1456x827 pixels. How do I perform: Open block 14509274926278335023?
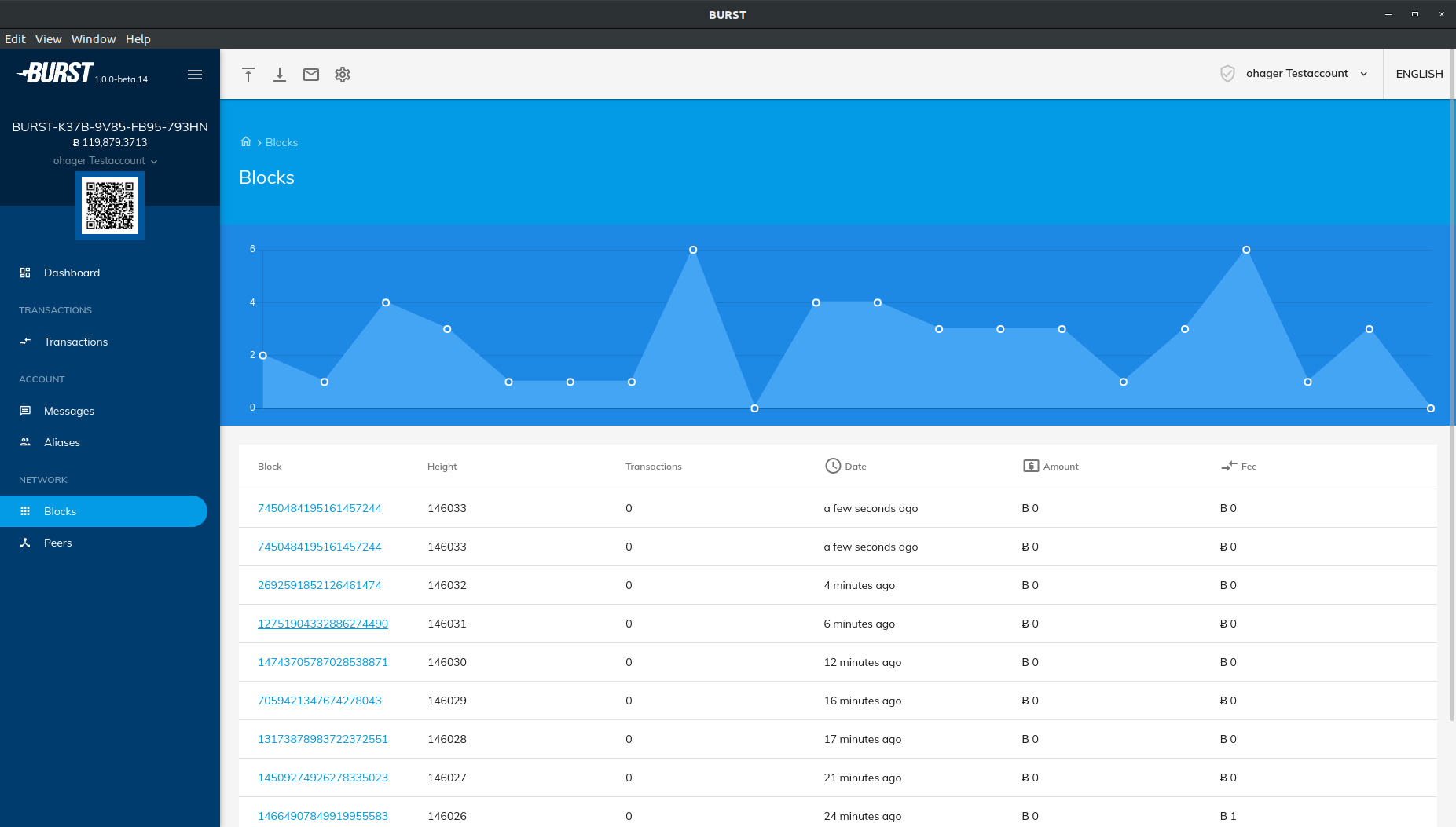coord(323,778)
